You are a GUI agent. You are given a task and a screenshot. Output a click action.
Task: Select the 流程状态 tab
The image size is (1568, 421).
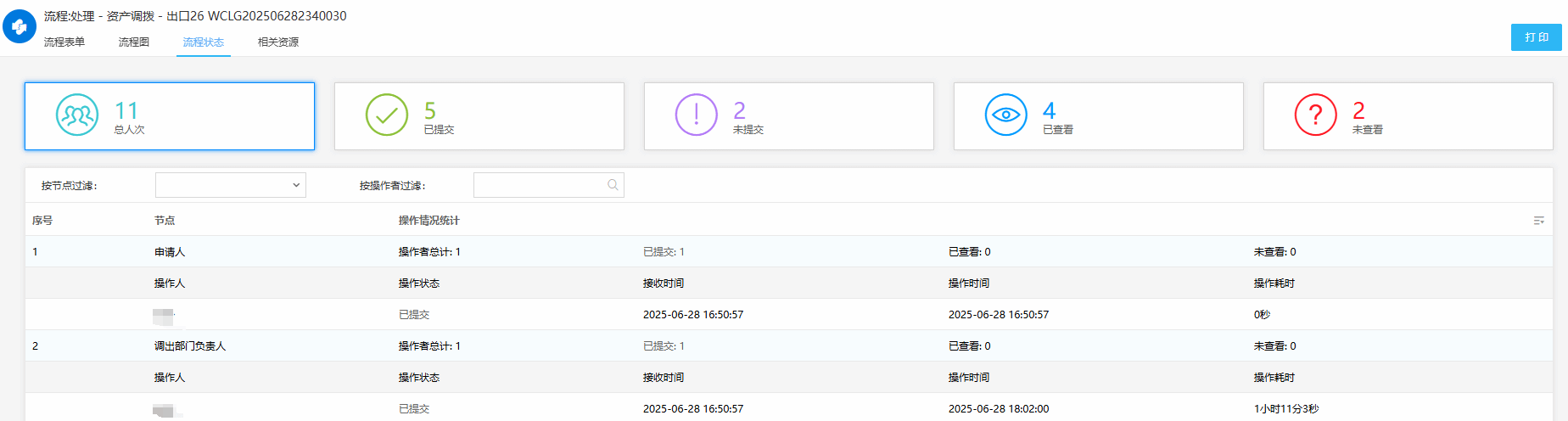pyautogui.click(x=204, y=42)
